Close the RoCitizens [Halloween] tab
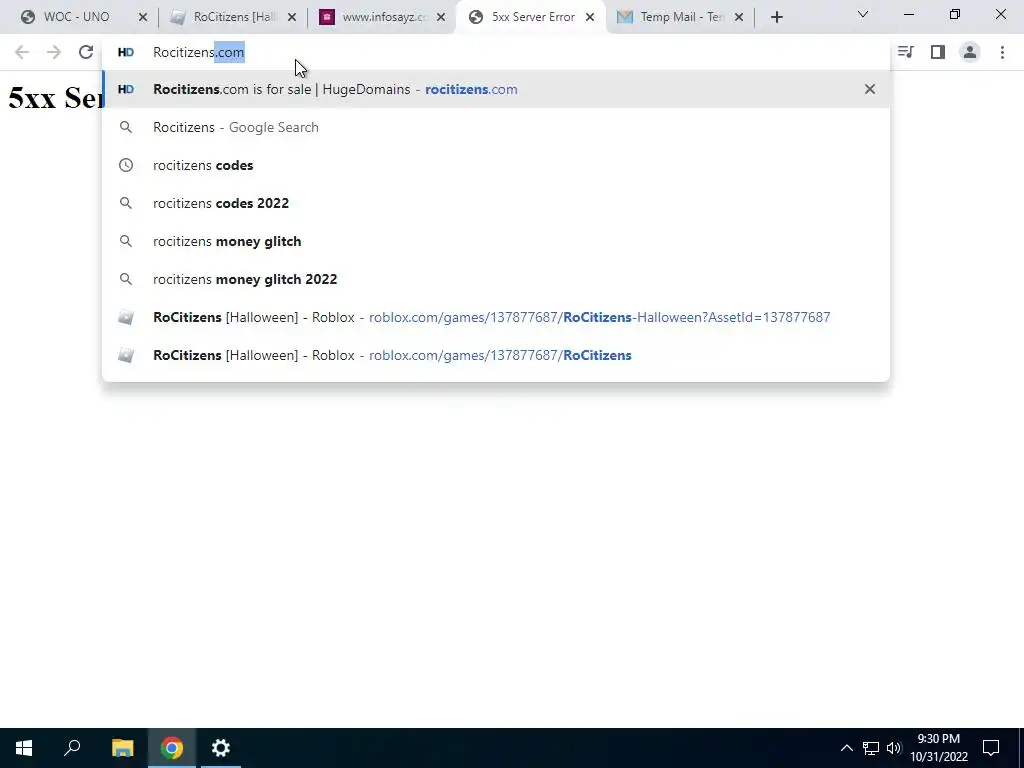 (292, 18)
